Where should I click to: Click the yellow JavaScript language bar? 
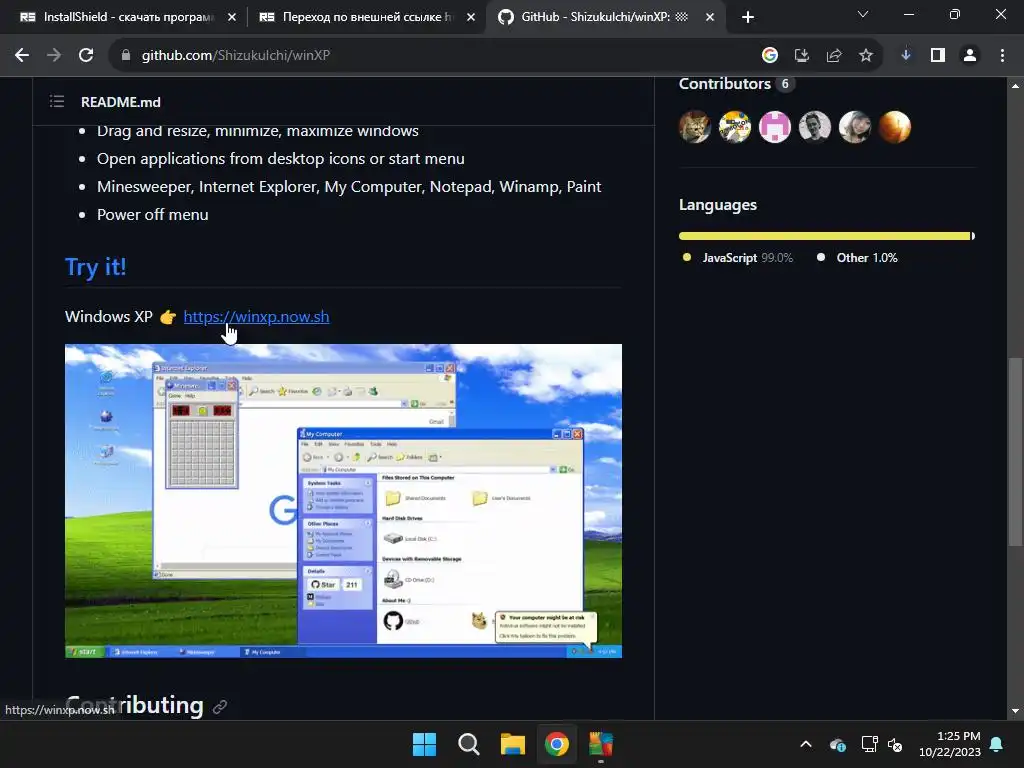point(824,236)
